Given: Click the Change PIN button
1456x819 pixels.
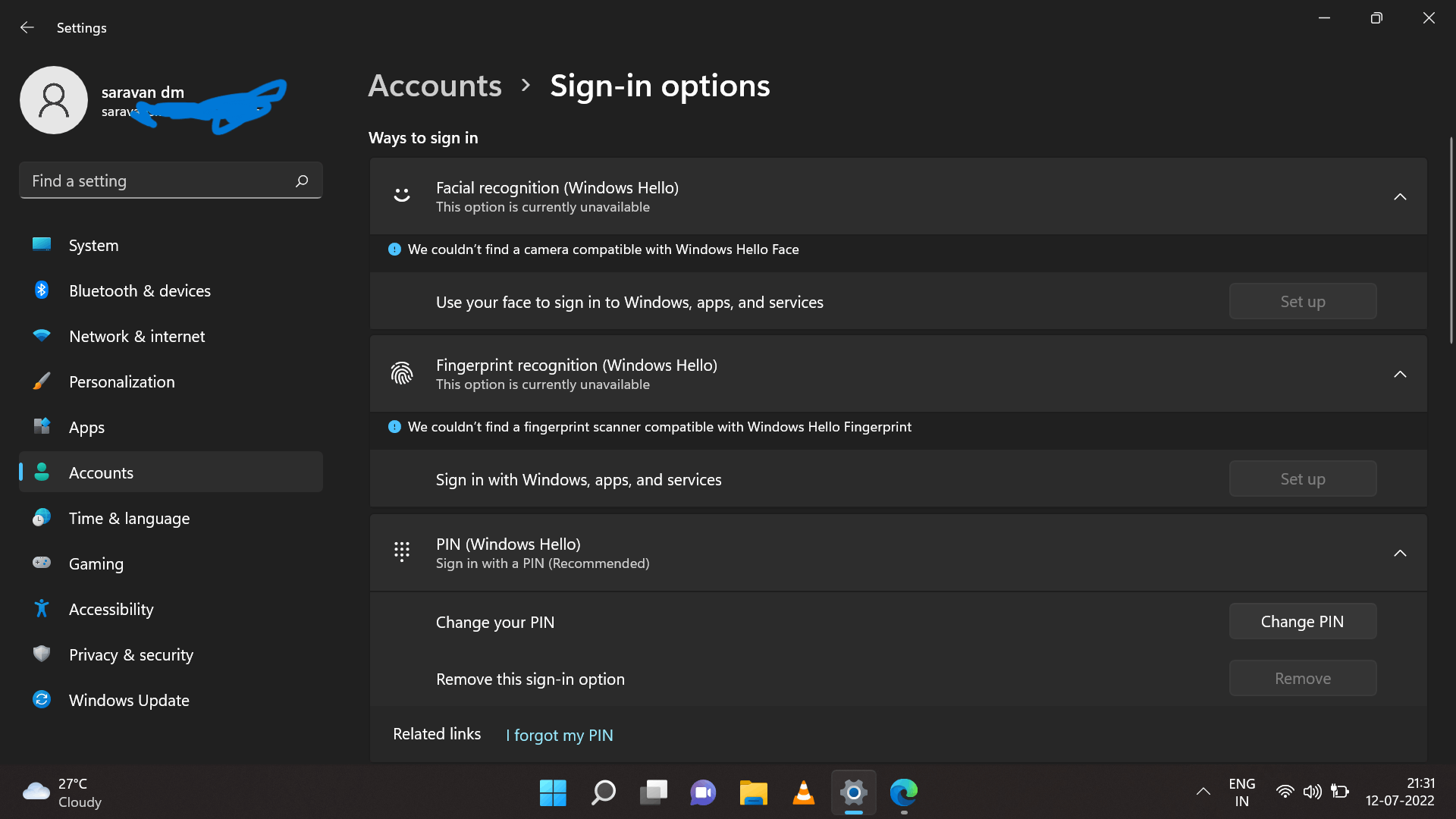Looking at the screenshot, I should click(1302, 621).
